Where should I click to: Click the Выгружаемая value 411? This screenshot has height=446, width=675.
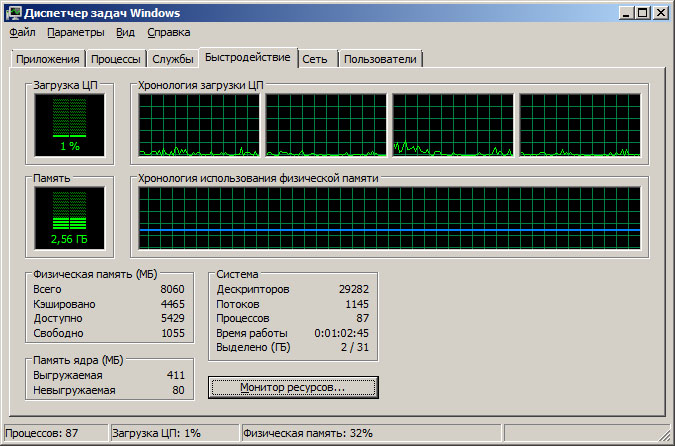pyautogui.click(x=176, y=375)
